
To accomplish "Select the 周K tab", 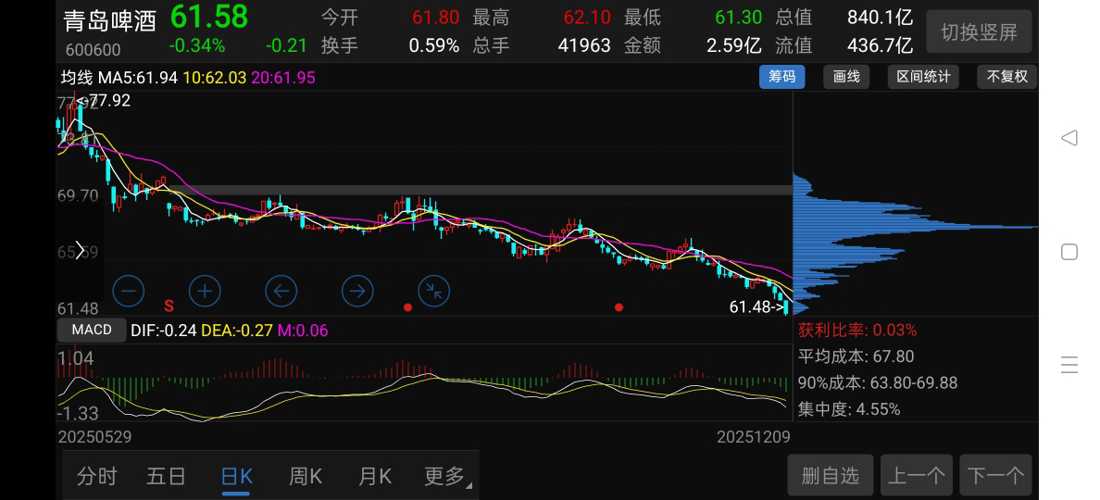I will [x=305, y=477].
